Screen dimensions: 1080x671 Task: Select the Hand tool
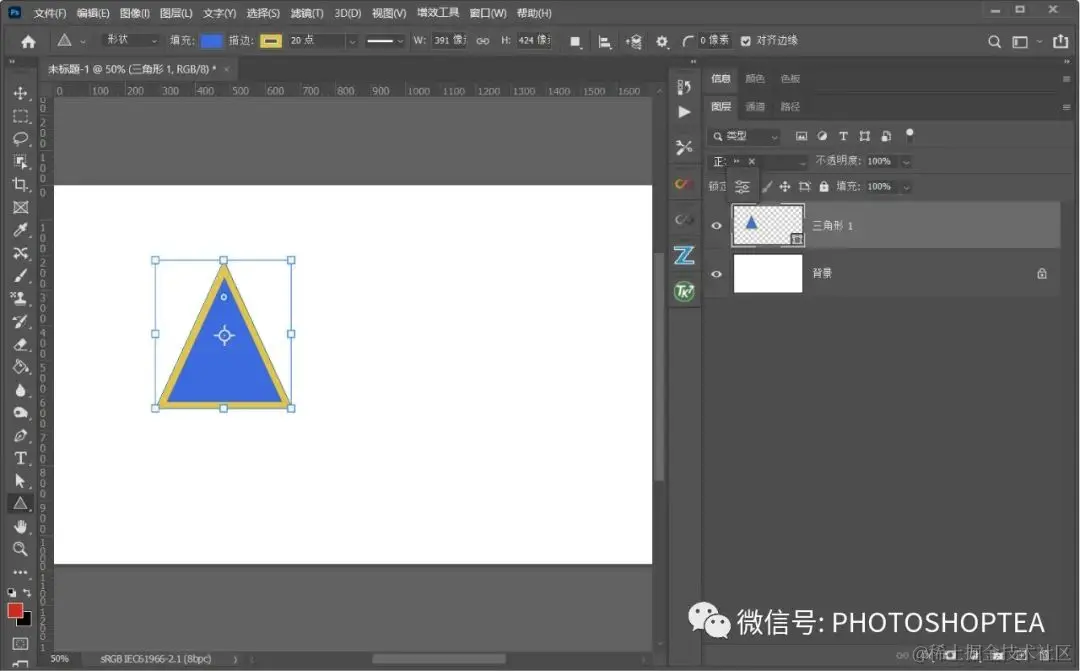click(20, 526)
